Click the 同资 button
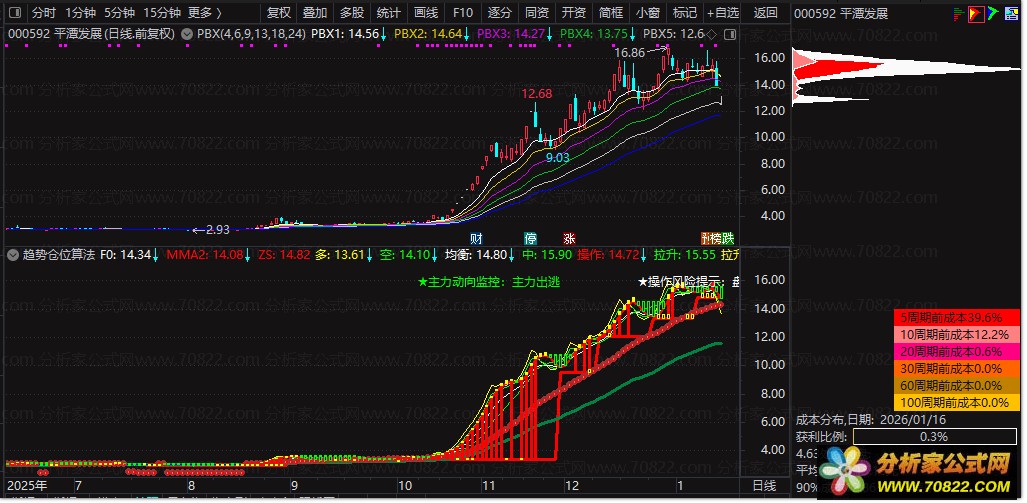Image resolution: width=1027 pixels, height=503 pixels. coord(537,12)
